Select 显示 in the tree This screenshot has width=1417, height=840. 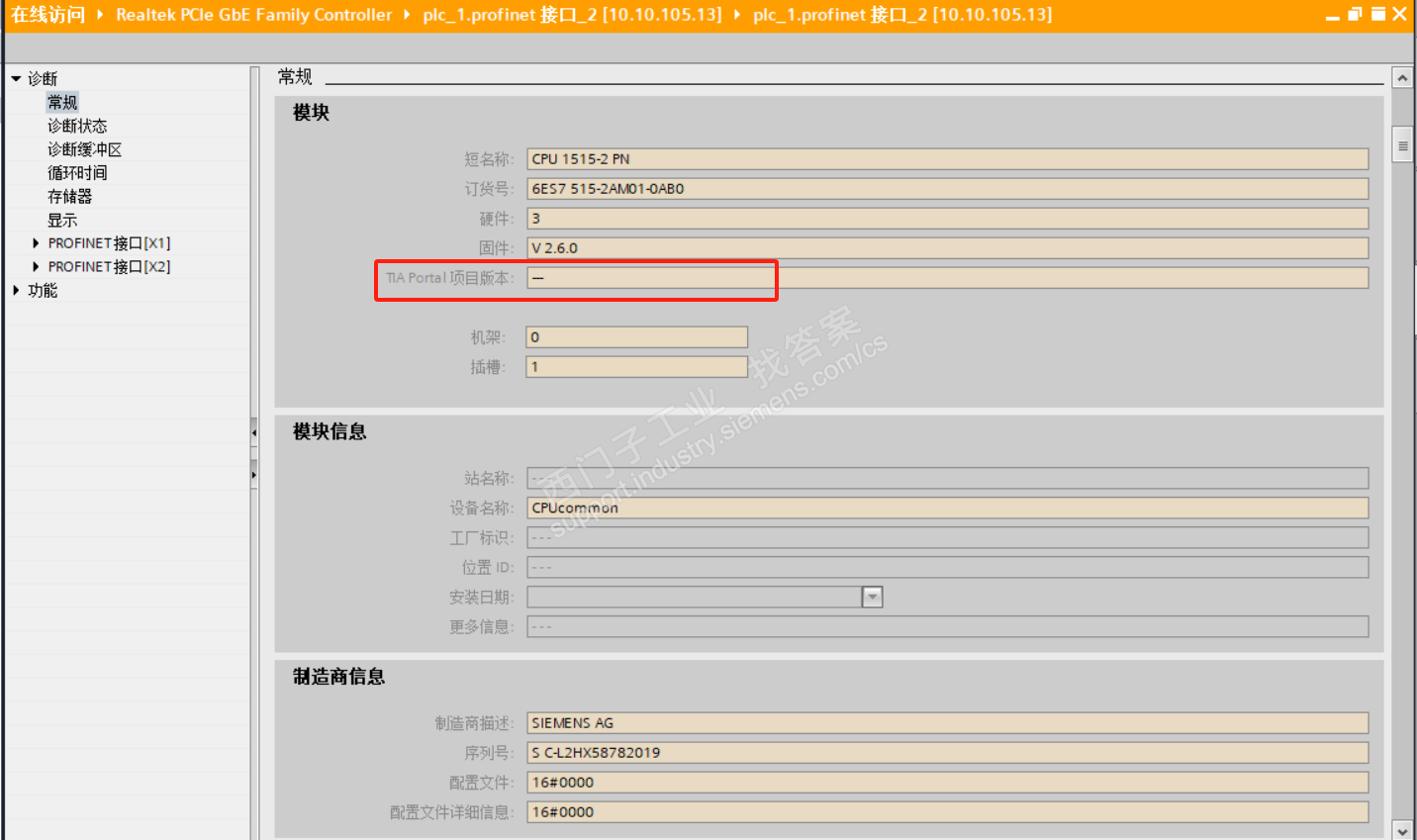click(x=62, y=221)
